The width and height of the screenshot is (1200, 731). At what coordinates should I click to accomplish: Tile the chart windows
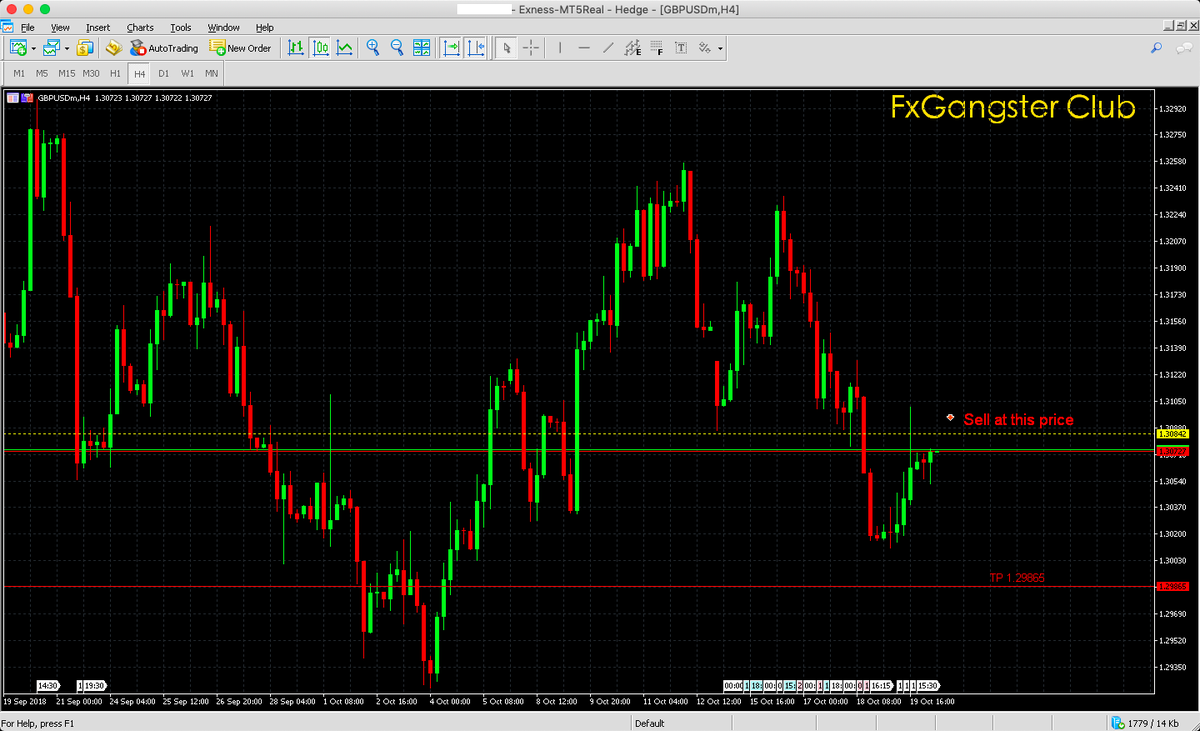click(422, 47)
